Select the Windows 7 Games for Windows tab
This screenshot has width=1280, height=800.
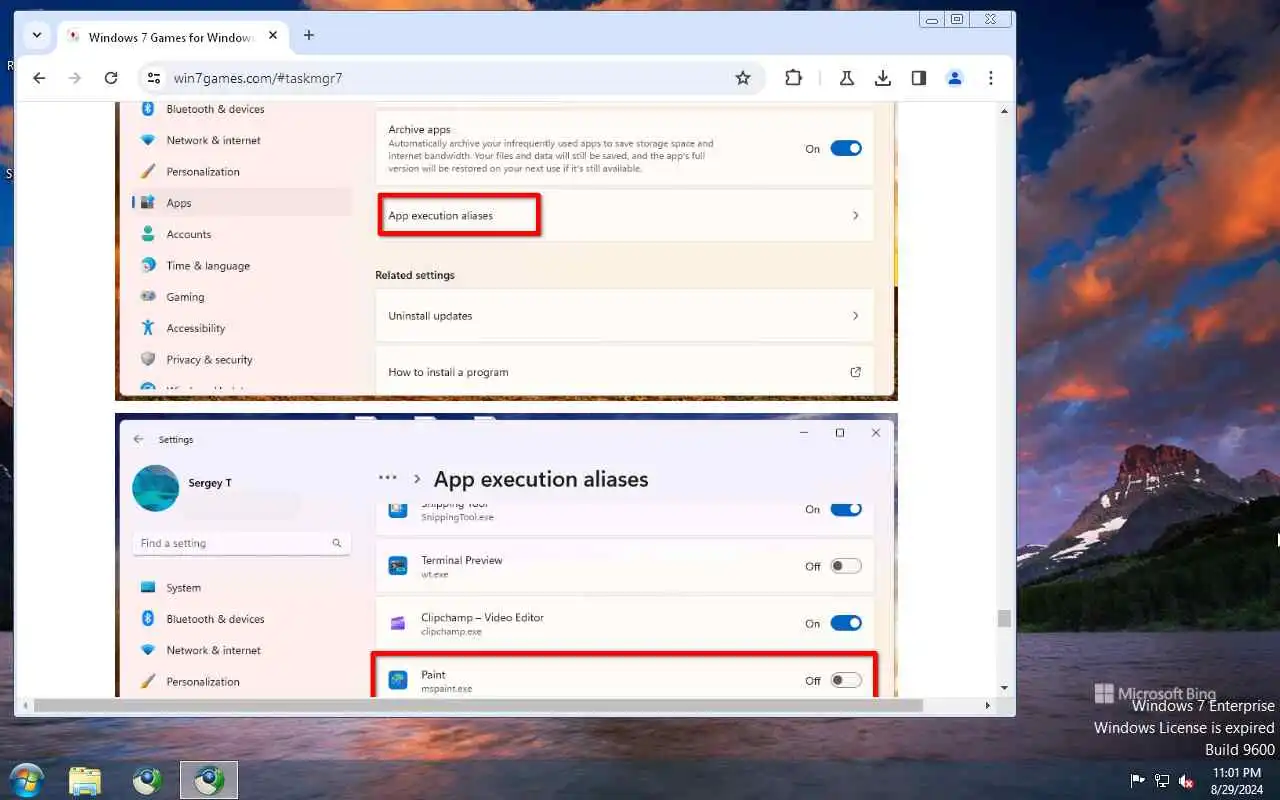tap(170, 37)
